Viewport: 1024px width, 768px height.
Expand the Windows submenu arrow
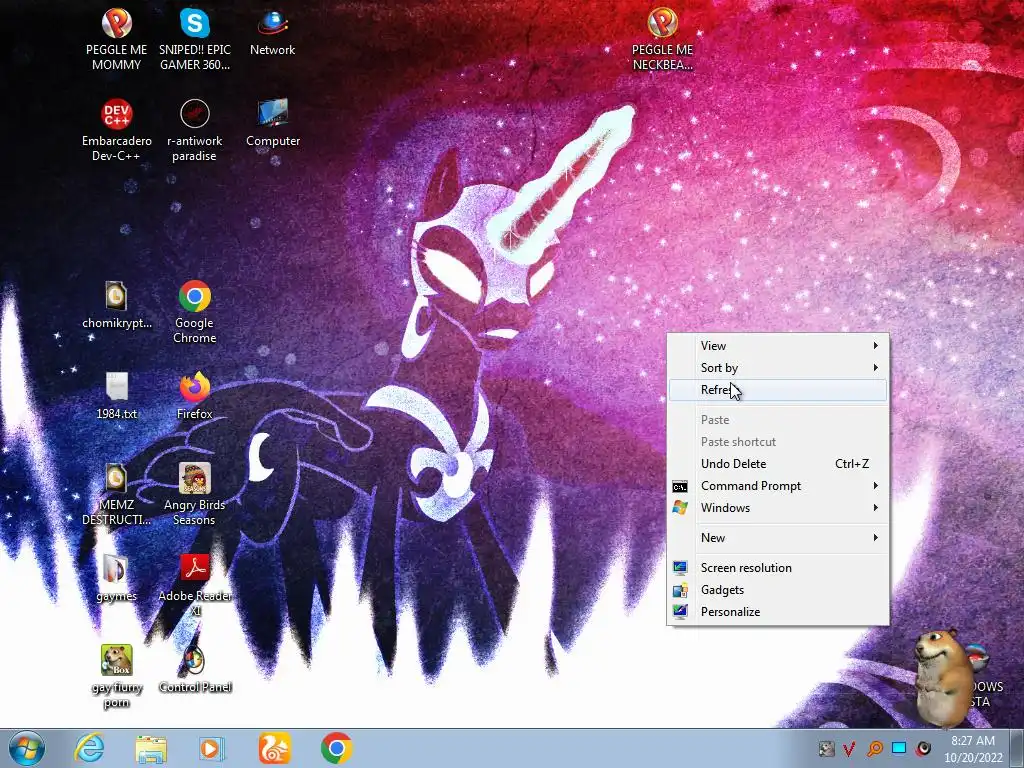pyautogui.click(x=876, y=507)
